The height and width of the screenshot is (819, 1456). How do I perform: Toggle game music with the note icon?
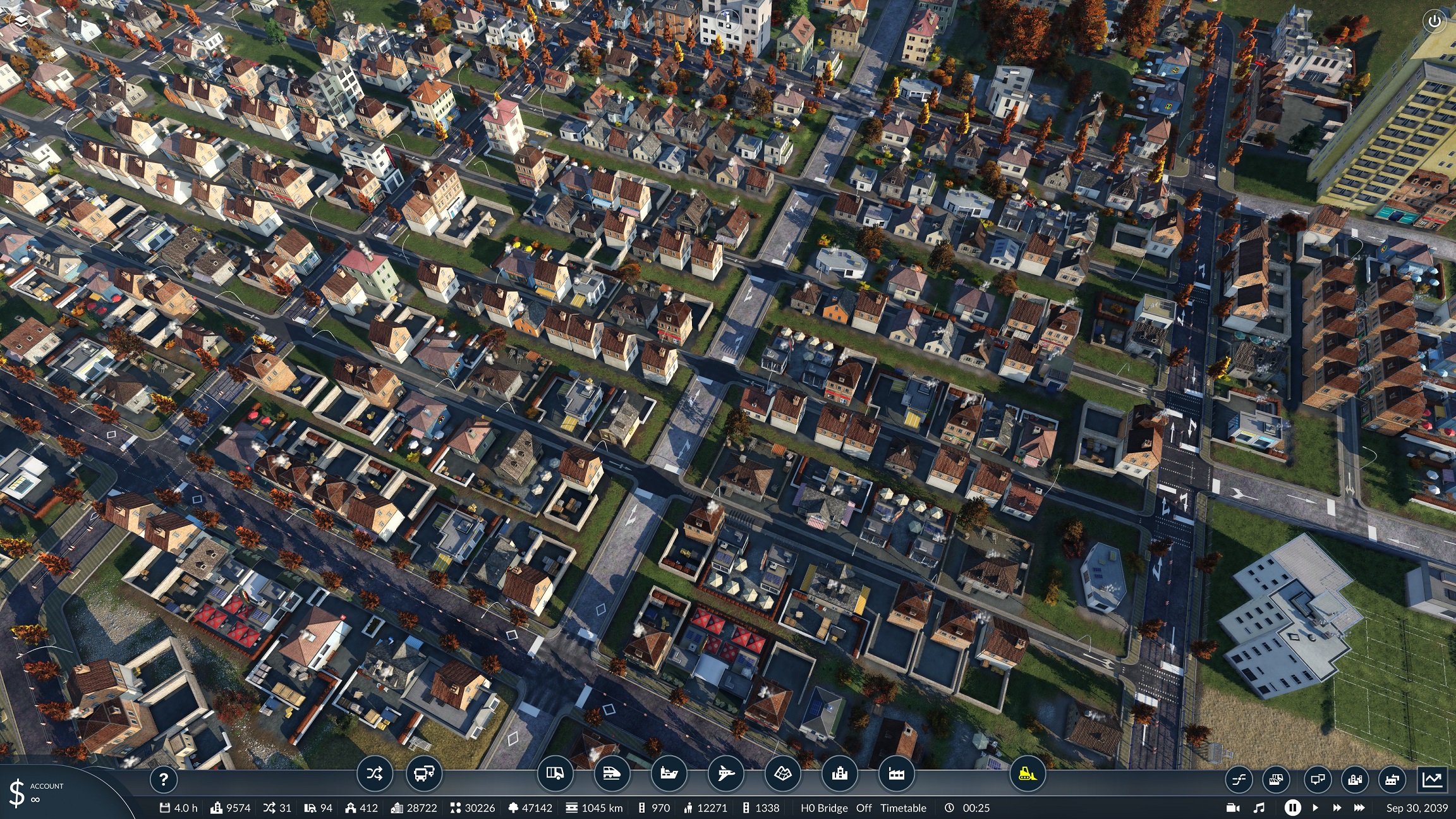[x=1259, y=808]
